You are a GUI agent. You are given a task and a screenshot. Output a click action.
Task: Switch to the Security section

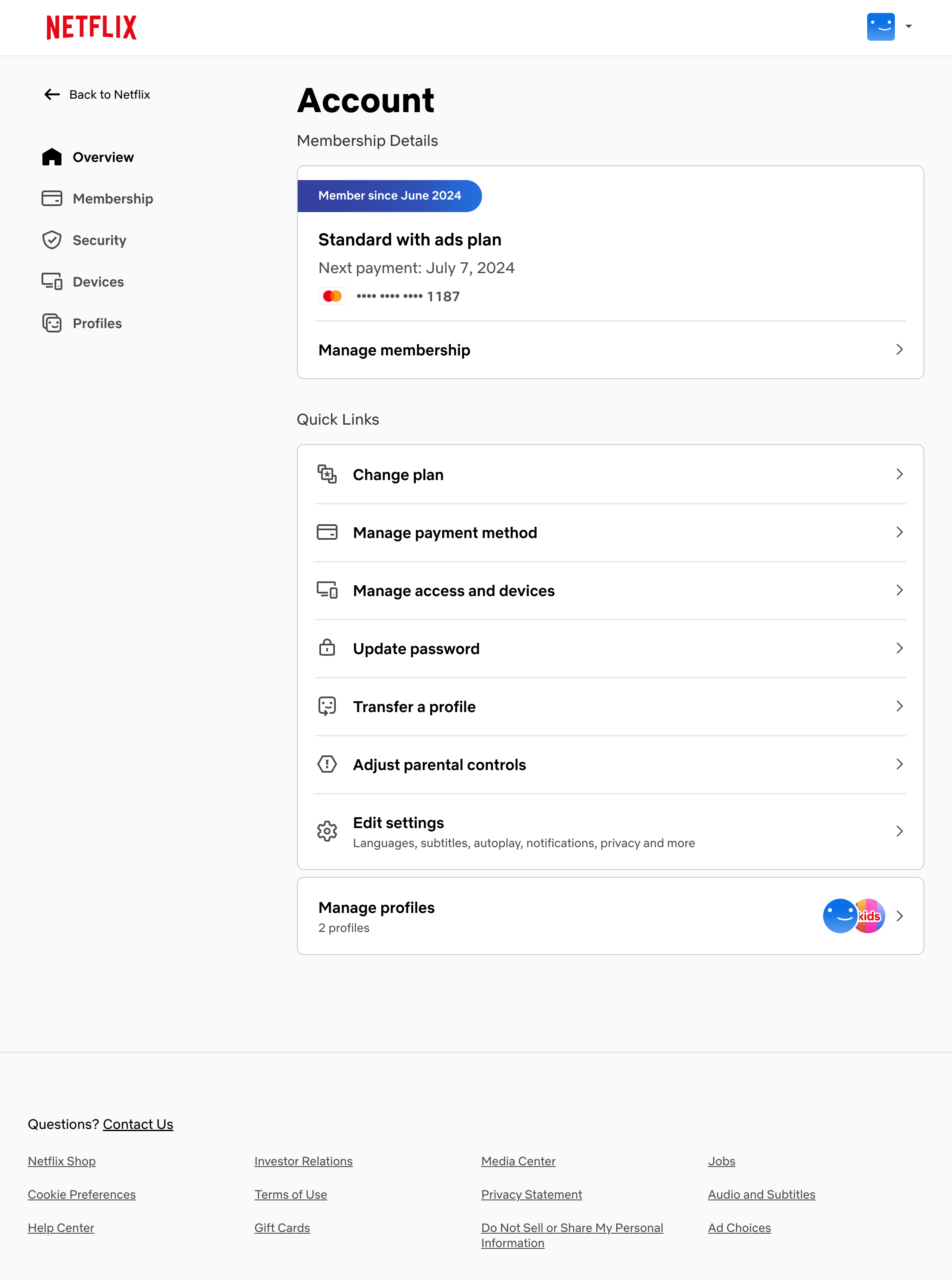pyautogui.click(x=99, y=240)
